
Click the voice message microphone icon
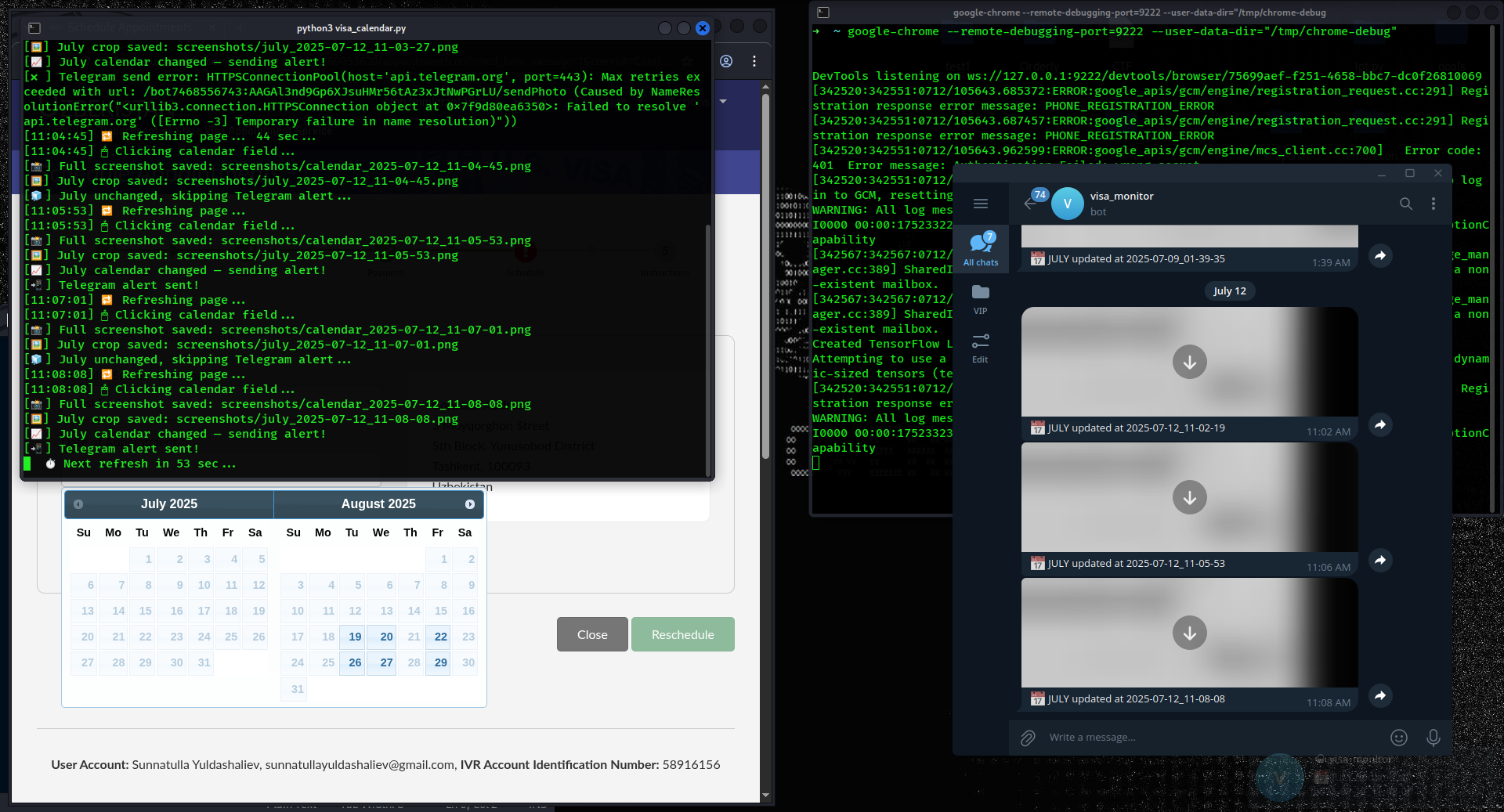coord(1433,738)
